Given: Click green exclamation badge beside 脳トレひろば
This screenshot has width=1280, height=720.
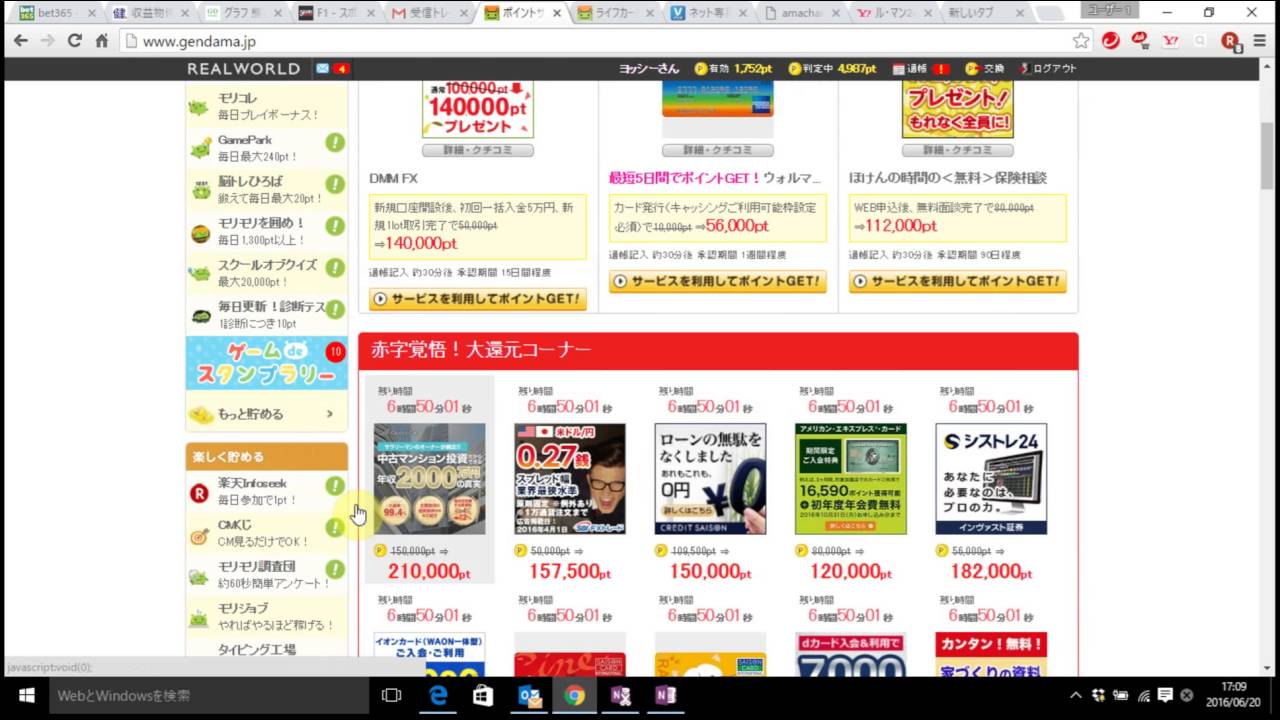Looking at the screenshot, I should coord(335,185).
